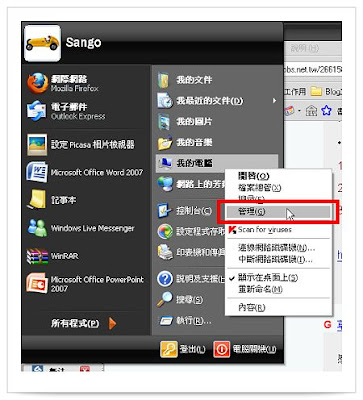Open Mozilla Firefox from the Start menu
This screenshot has width=363, height=400.
coord(37,83)
